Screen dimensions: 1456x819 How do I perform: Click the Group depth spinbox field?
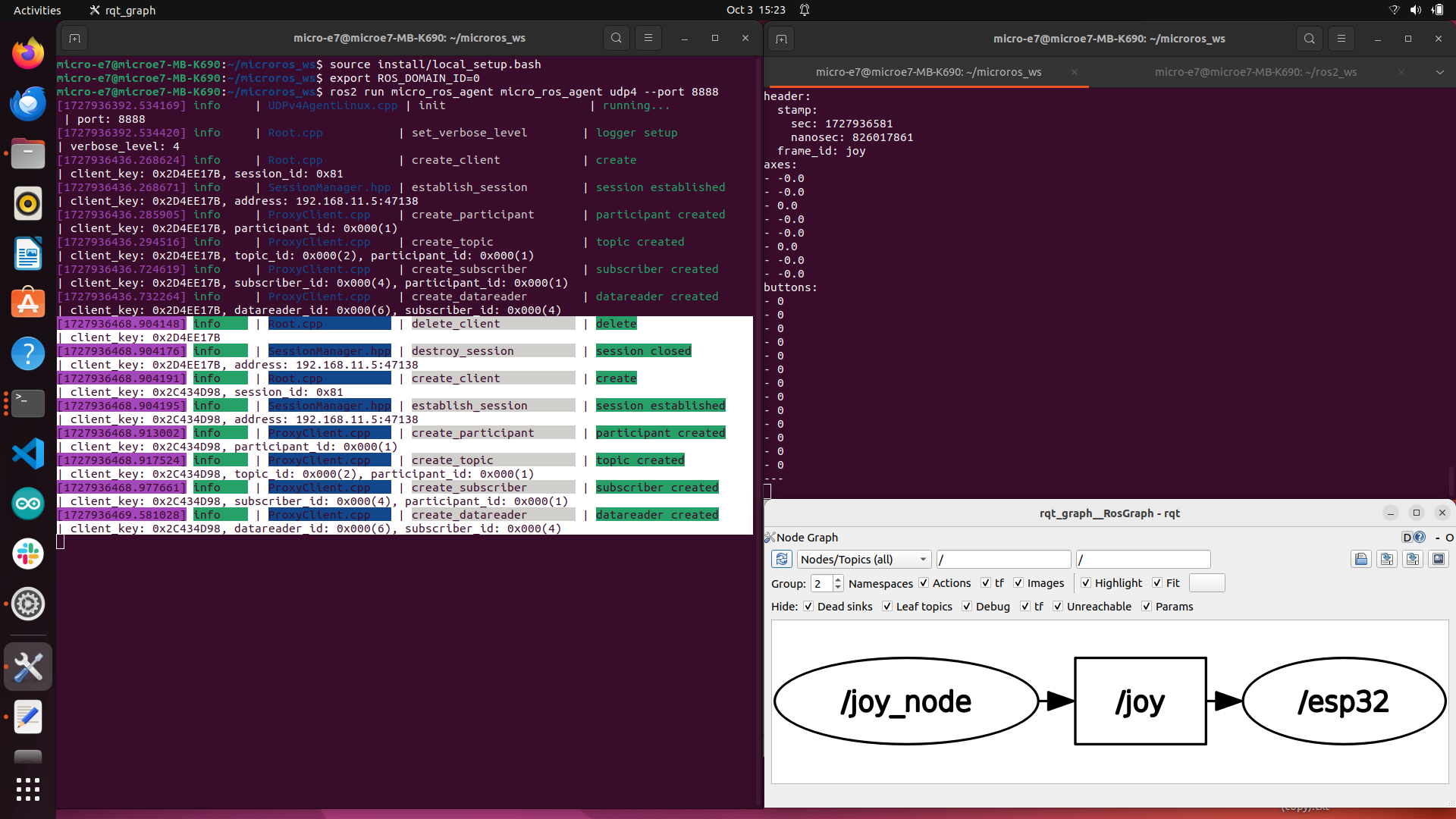[x=821, y=583]
